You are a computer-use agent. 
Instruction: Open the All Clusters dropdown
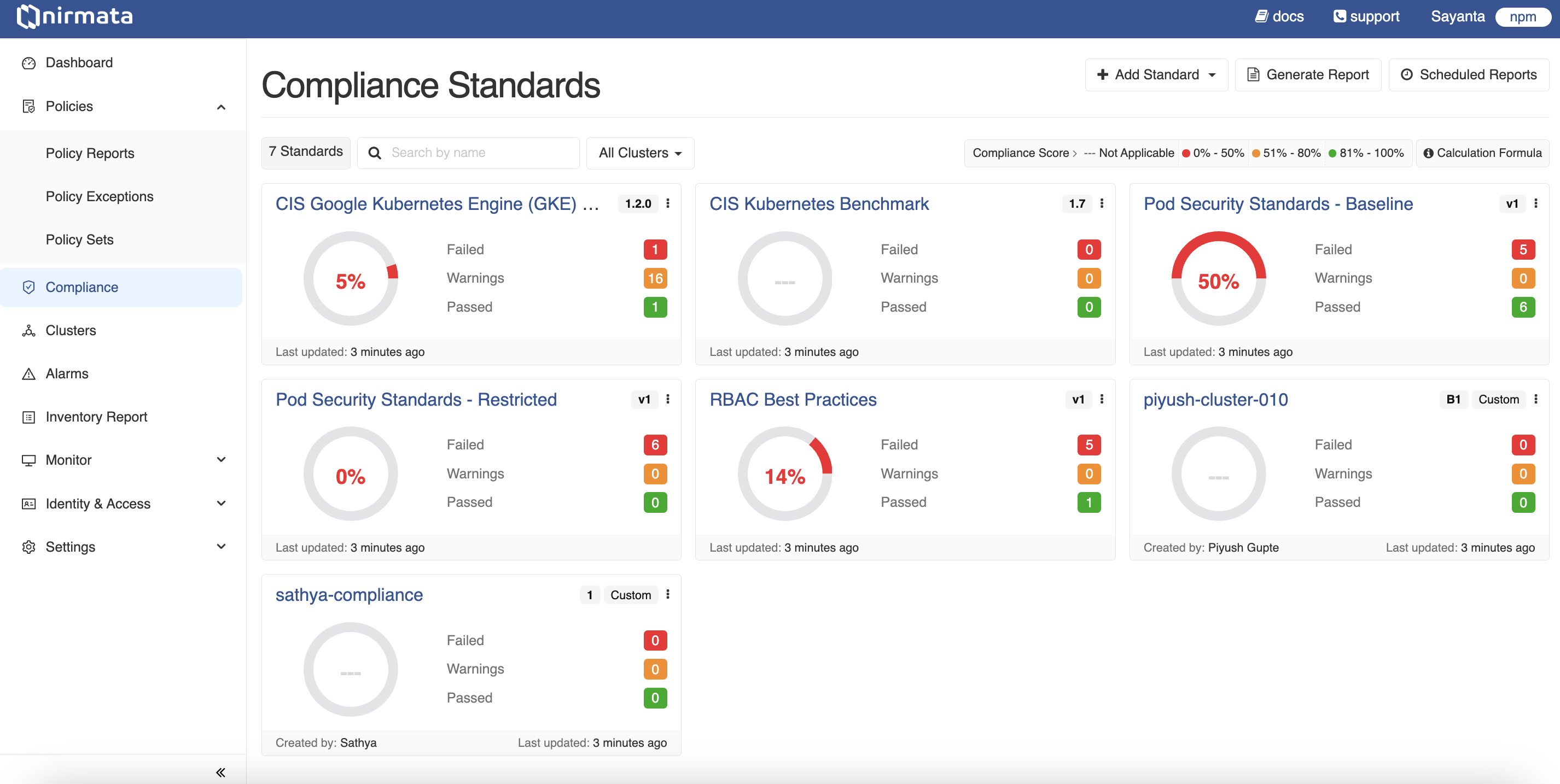point(639,153)
